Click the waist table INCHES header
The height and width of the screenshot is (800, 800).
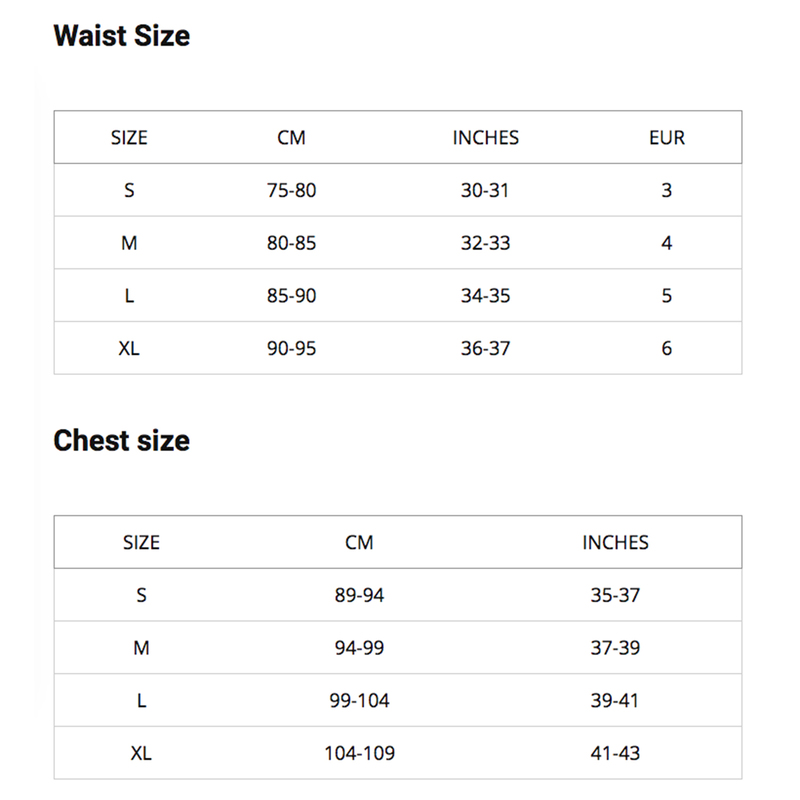485,138
